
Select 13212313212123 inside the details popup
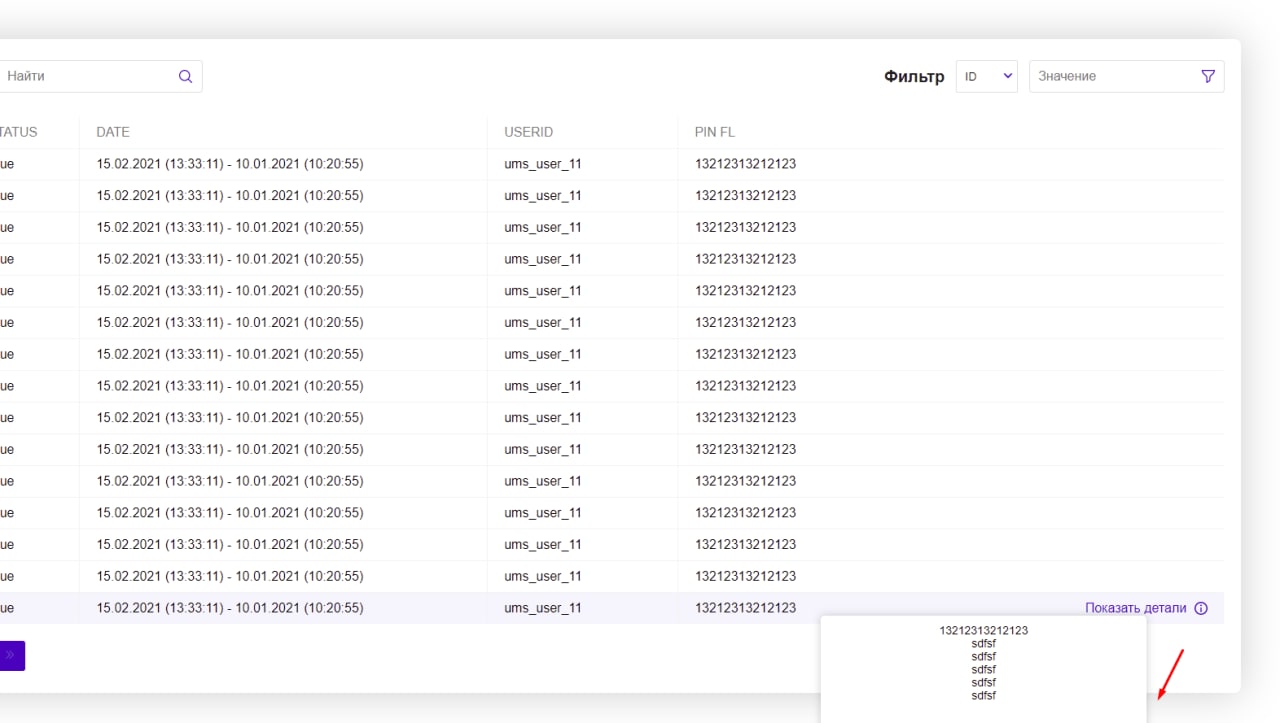tap(984, 631)
